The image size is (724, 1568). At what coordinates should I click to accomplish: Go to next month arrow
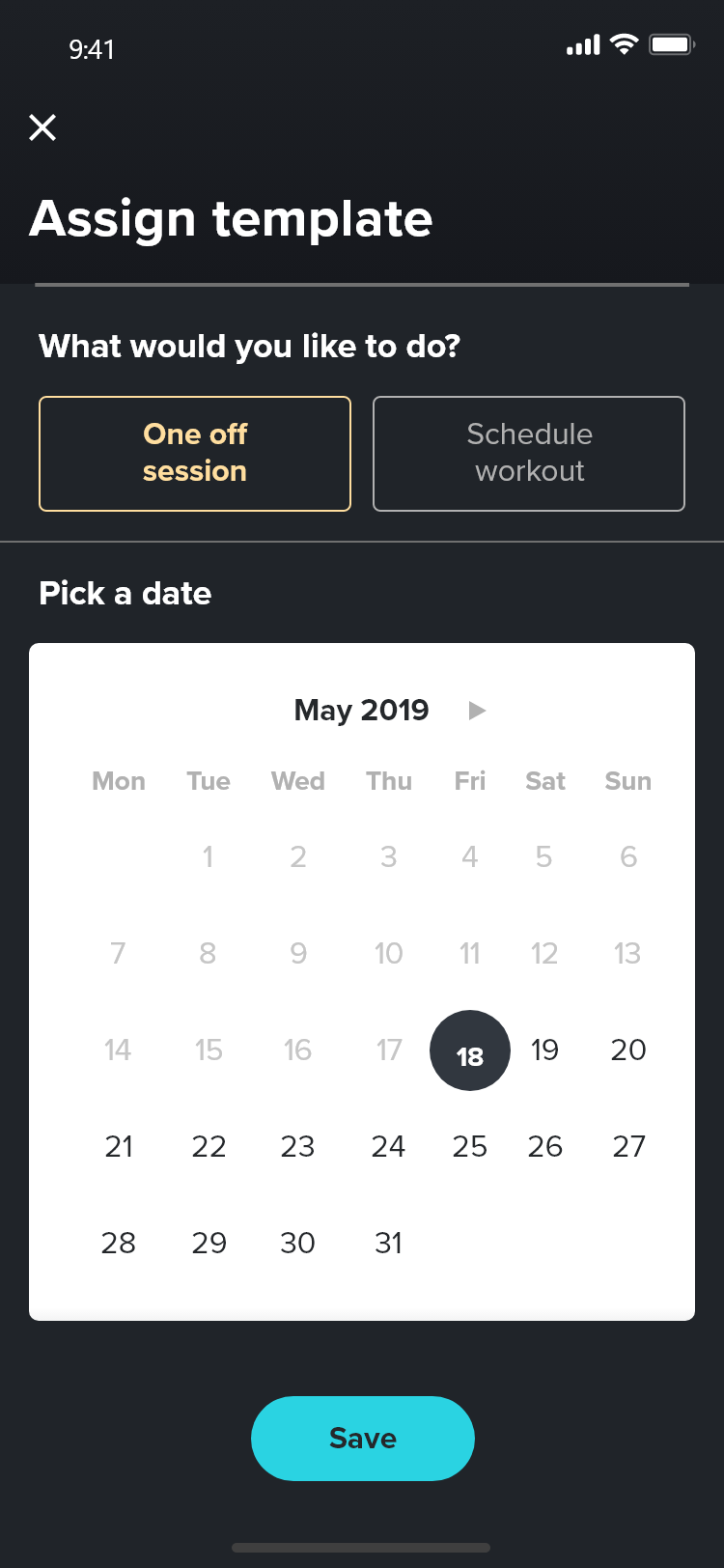477,711
